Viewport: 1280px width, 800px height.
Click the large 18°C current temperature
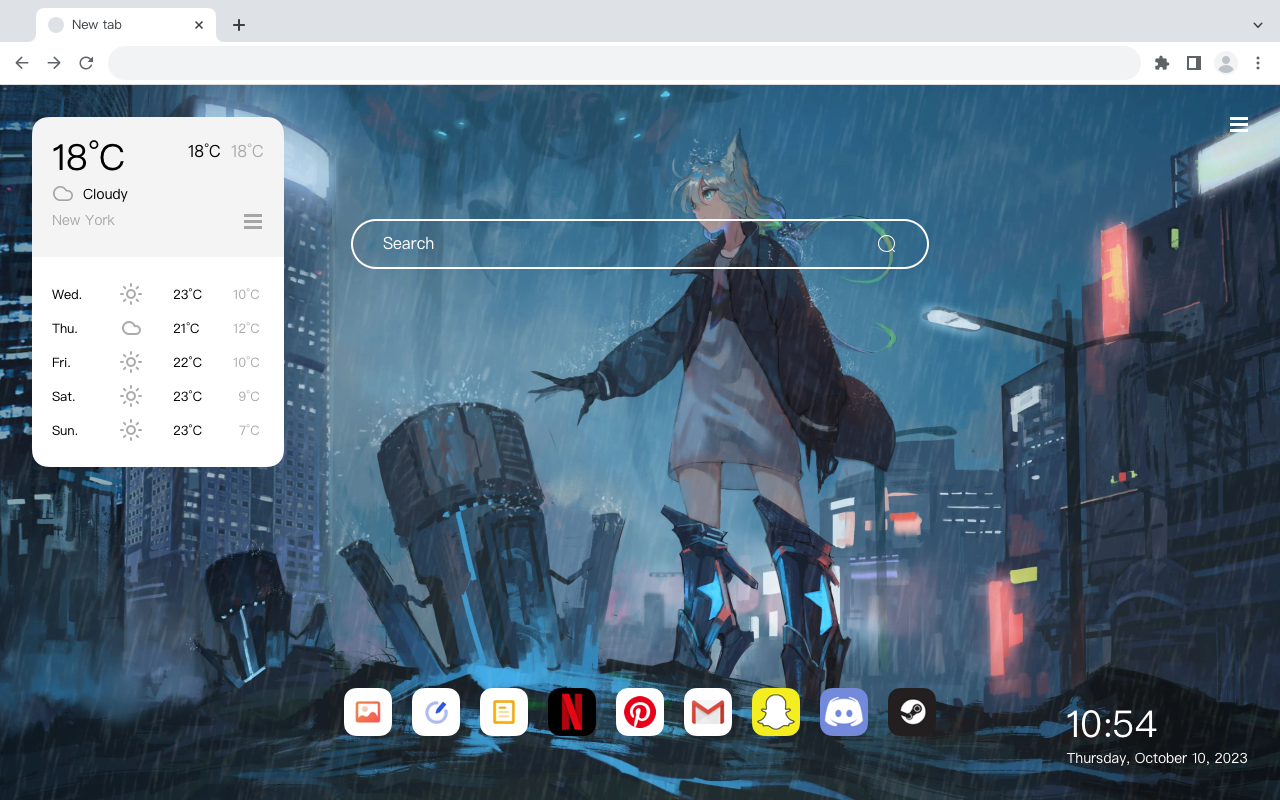(x=88, y=157)
